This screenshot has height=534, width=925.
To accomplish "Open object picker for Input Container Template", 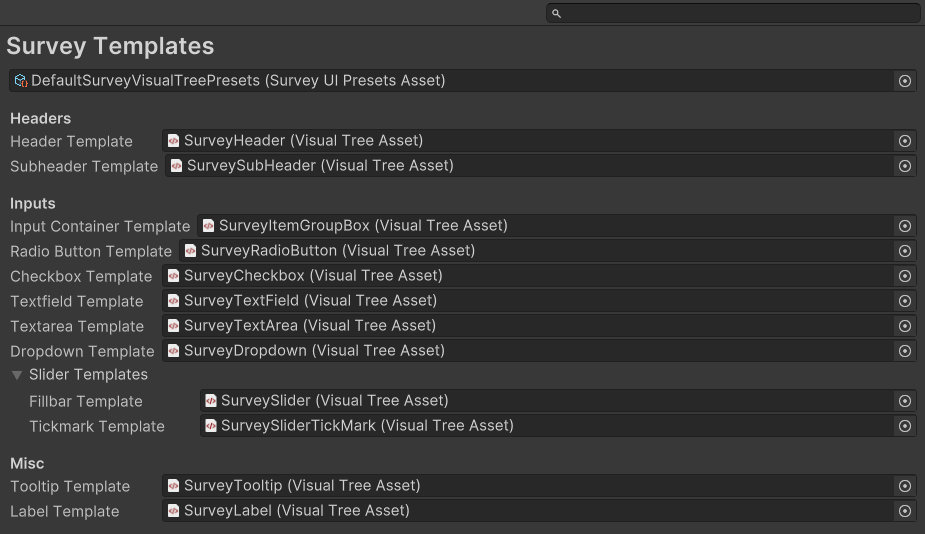I will (x=904, y=226).
